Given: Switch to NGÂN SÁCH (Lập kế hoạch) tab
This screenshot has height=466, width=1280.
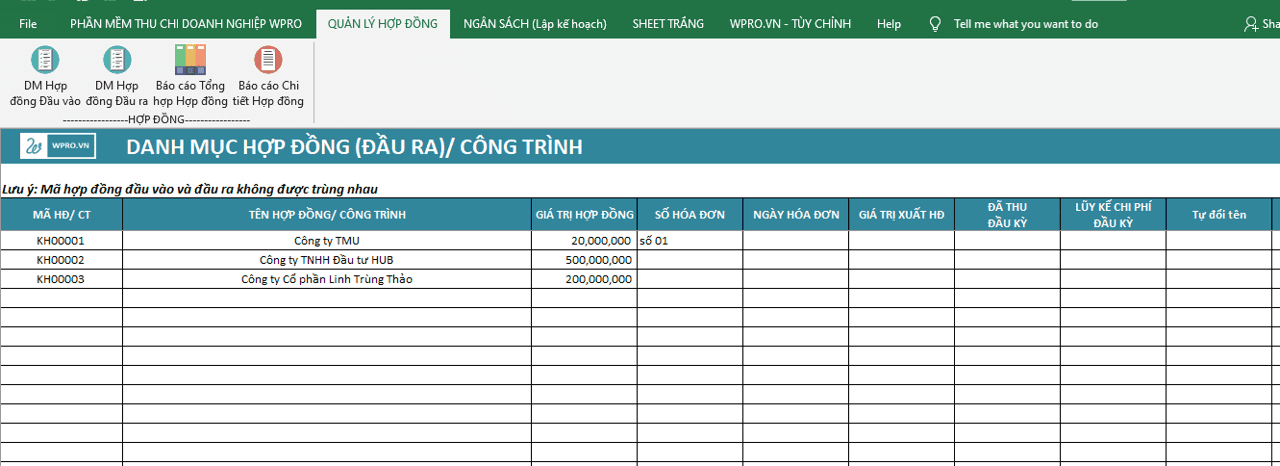Looking at the screenshot, I should click(x=535, y=23).
